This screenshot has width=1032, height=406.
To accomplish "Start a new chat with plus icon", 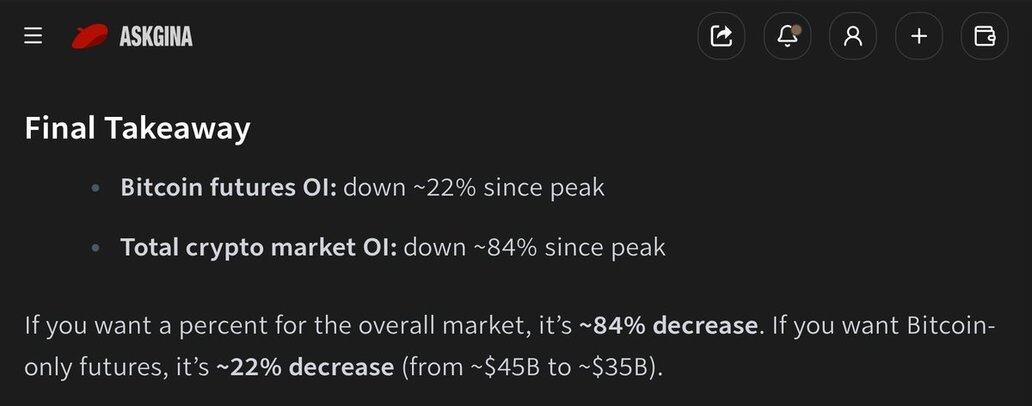I will tap(919, 37).
